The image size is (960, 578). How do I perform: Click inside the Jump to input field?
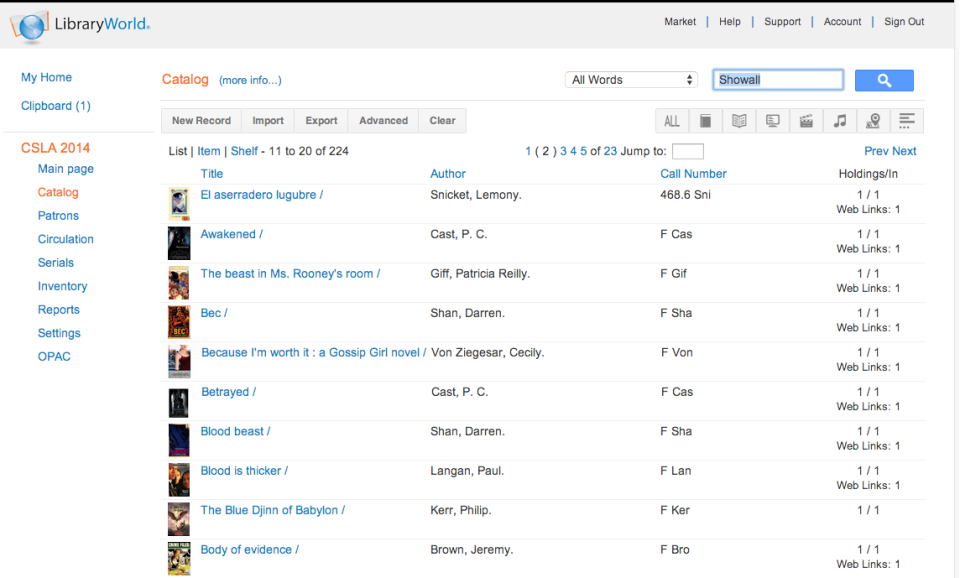(687, 150)
